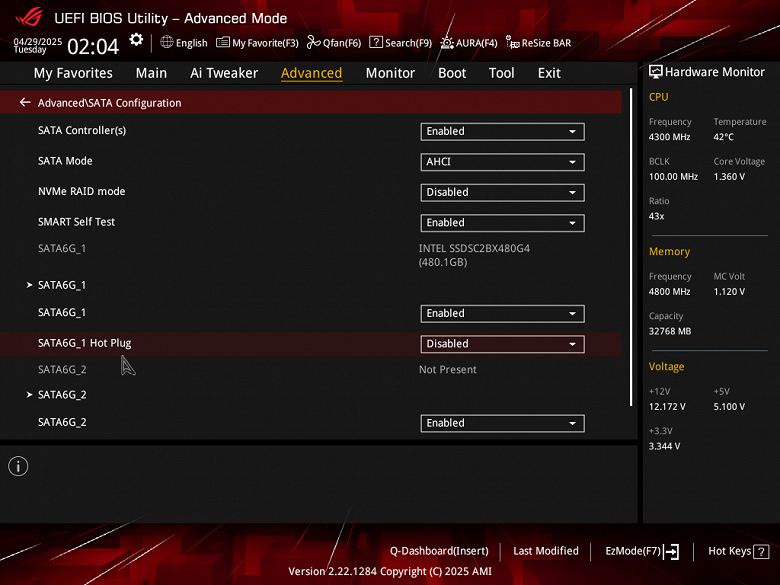This screenshot has height=585, width=780.
Task: Click the Not Present status text
Action: click(x=448, y=370)
